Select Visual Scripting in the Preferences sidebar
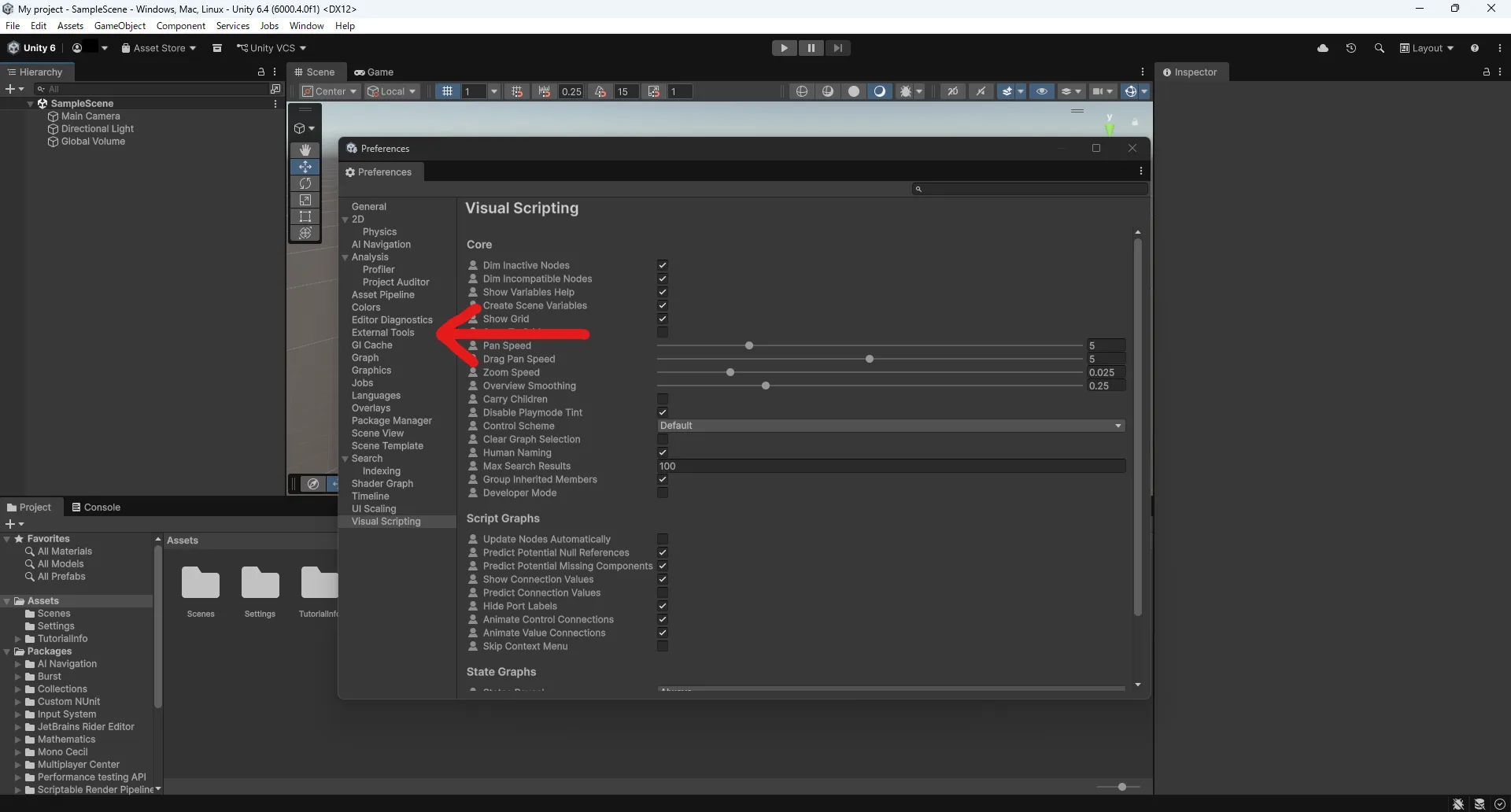This screenshot has width=1511, height=812. (386, 521)
